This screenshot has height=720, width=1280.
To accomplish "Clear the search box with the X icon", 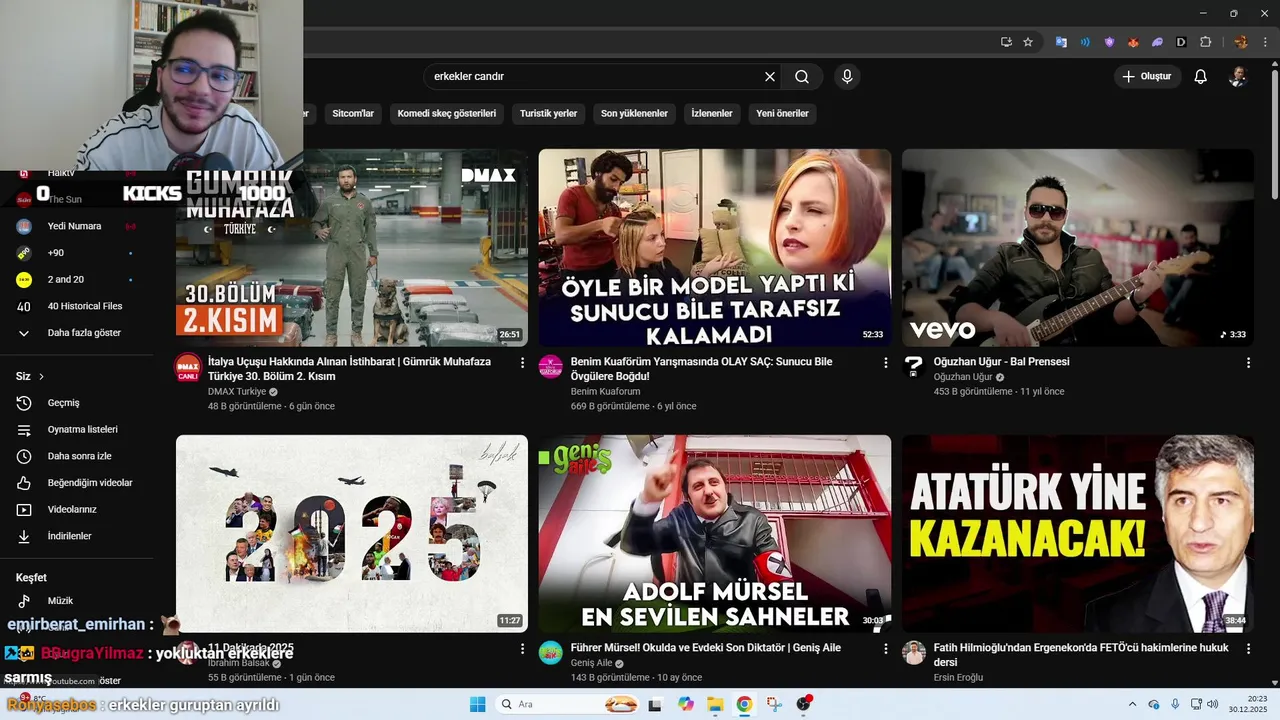I will pos(770,77).
